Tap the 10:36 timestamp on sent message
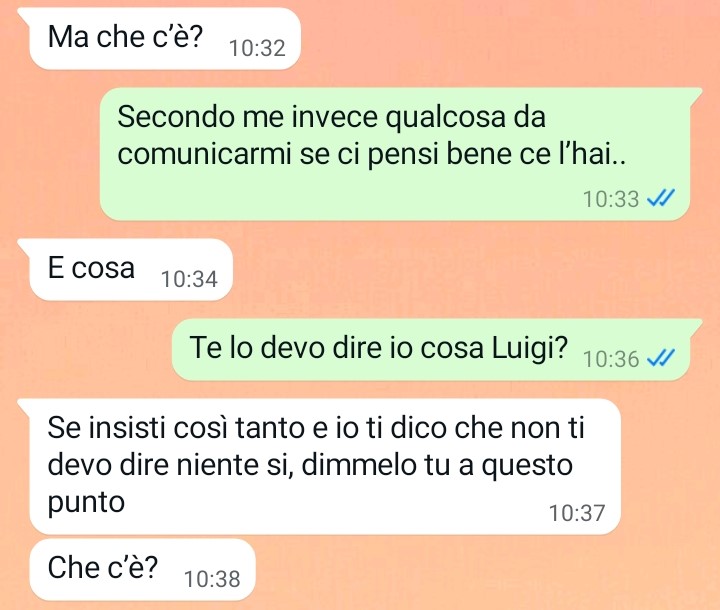Viewport: 720px width, 610px height. tap(611, 359)
